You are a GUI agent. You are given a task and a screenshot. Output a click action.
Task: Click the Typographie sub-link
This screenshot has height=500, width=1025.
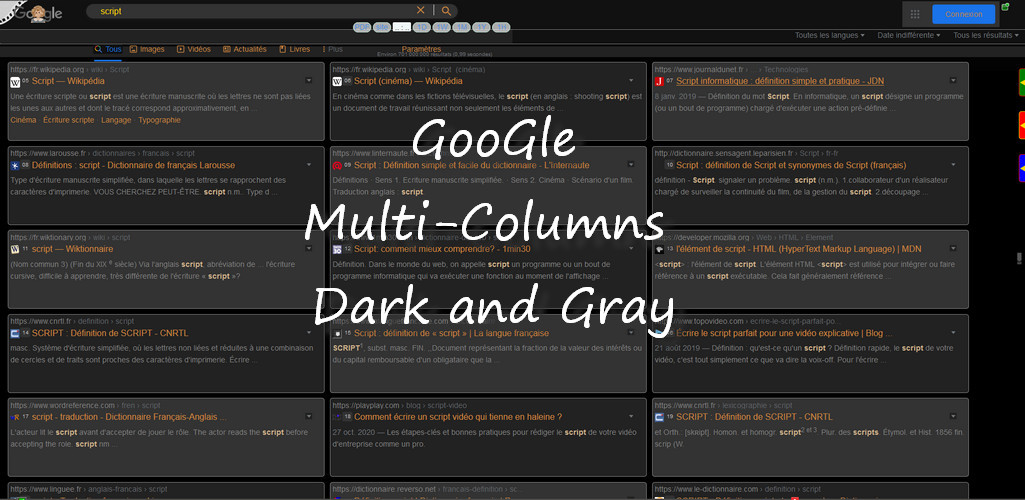pyautogui.click(x=159, y=120)
